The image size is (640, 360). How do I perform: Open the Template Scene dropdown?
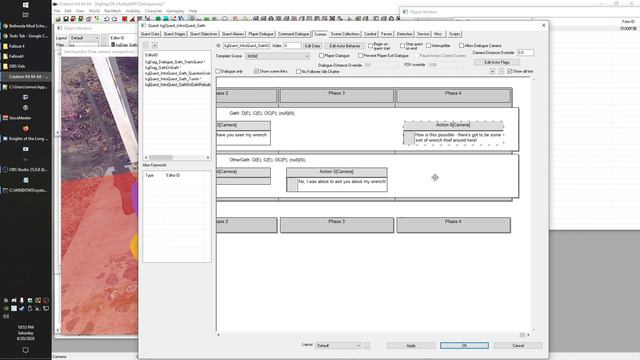(278, 56)
